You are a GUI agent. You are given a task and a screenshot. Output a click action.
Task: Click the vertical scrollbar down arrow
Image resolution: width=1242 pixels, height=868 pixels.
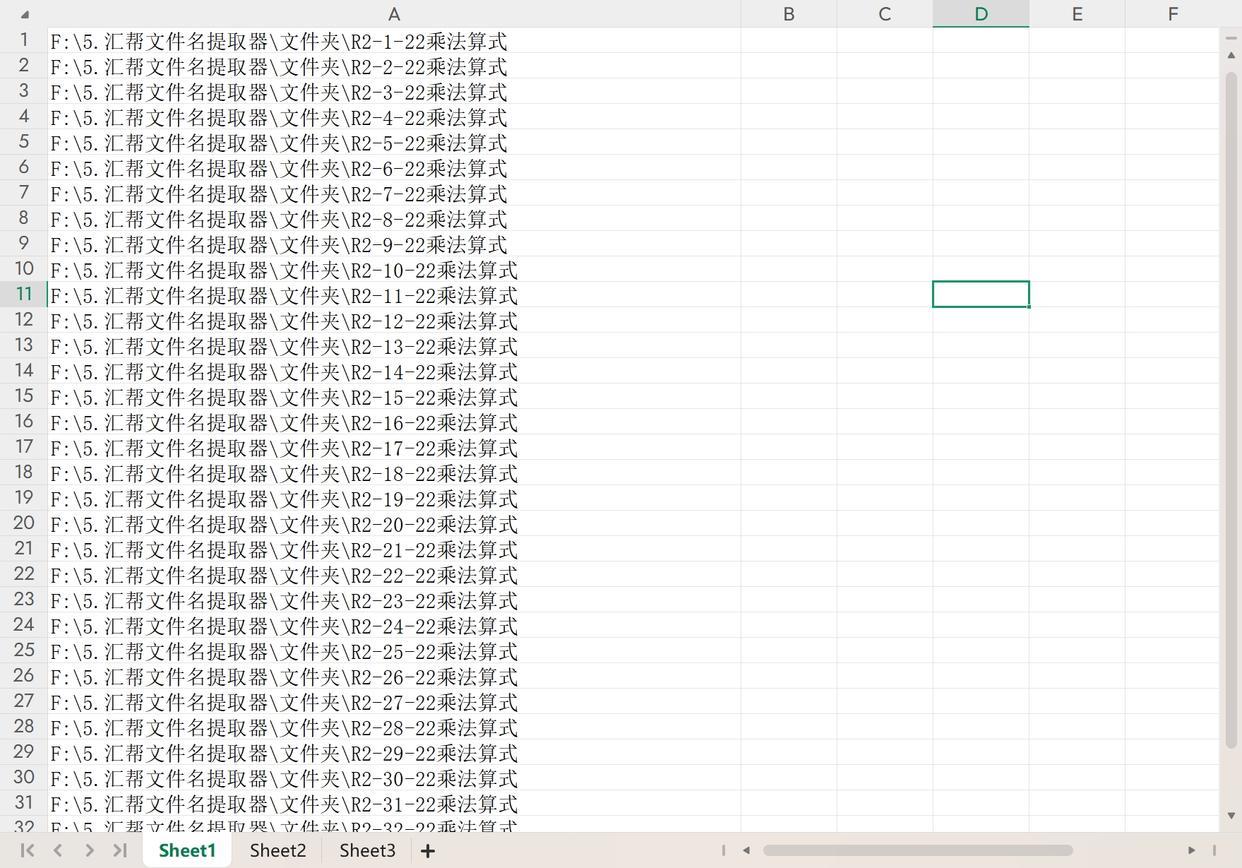1231,815
